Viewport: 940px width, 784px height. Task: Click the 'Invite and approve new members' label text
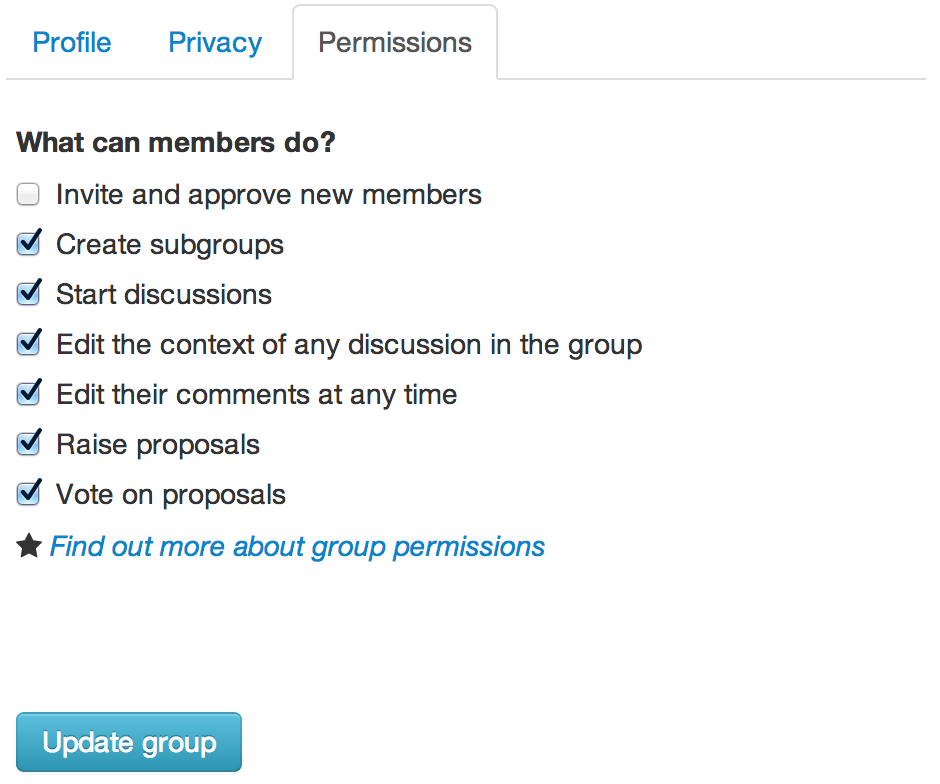pyautogui.click(x=269, y=195)
